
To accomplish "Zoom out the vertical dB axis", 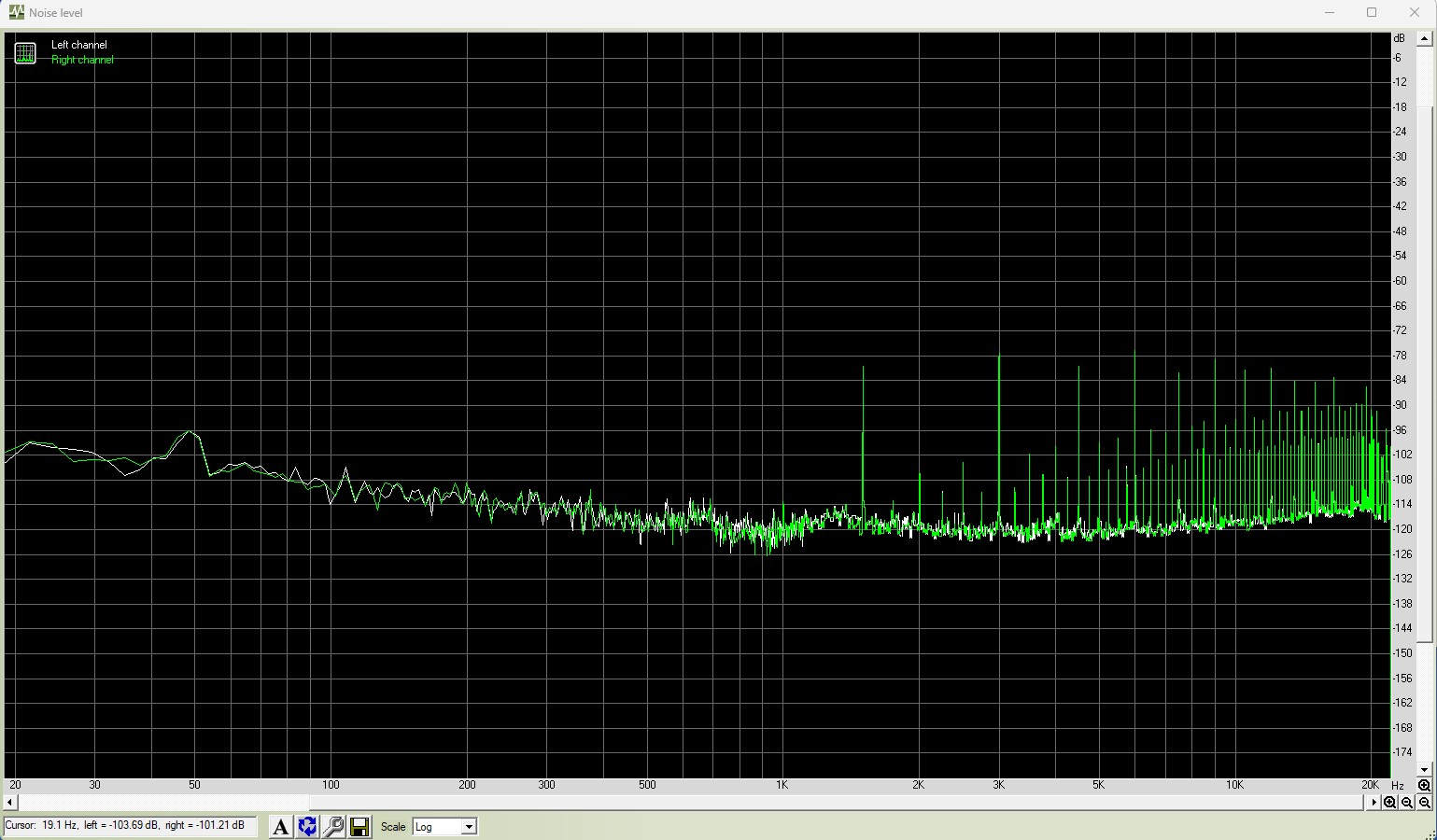I will tap(1424, 803).
